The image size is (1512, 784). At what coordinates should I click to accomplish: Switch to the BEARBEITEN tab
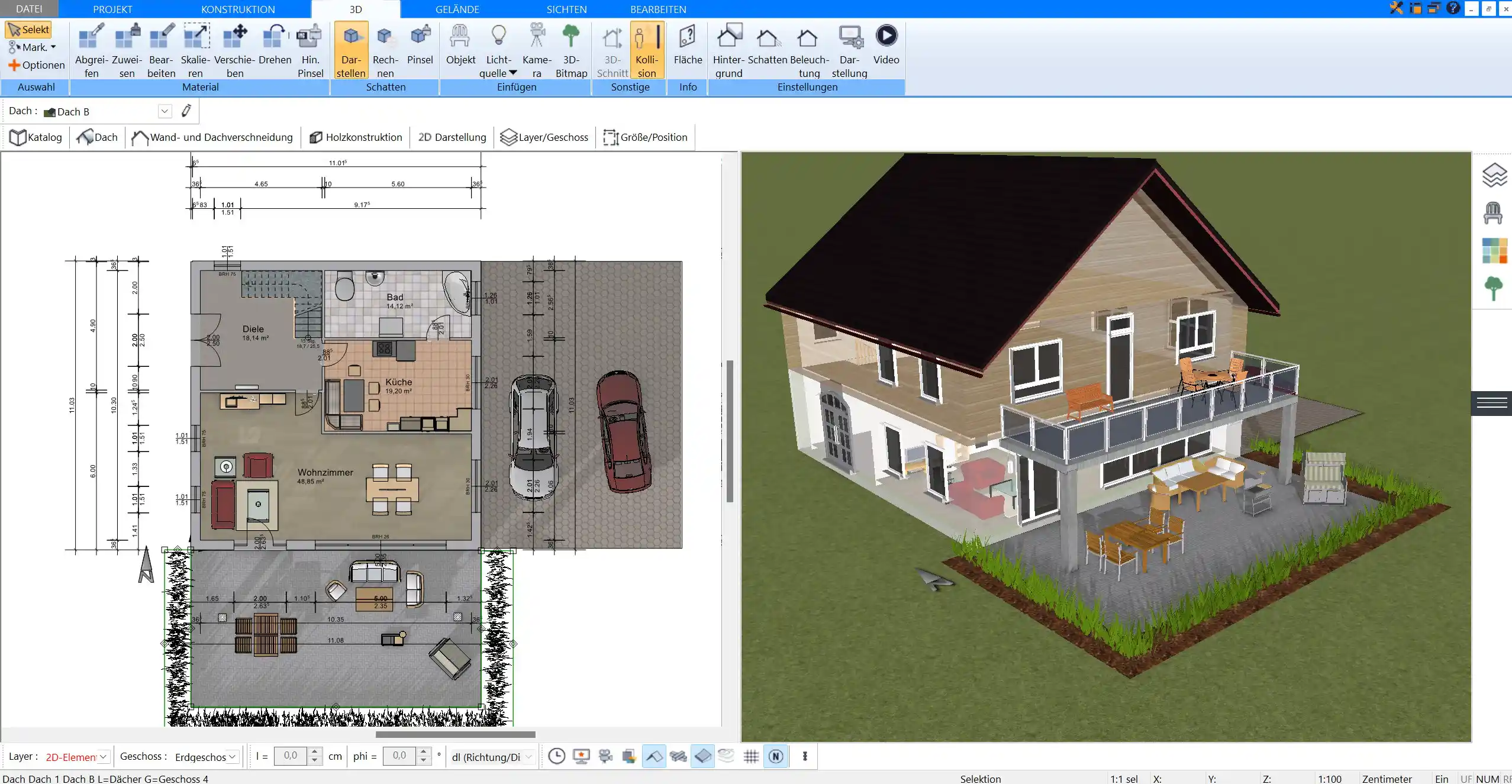click(x=658, y=9)
